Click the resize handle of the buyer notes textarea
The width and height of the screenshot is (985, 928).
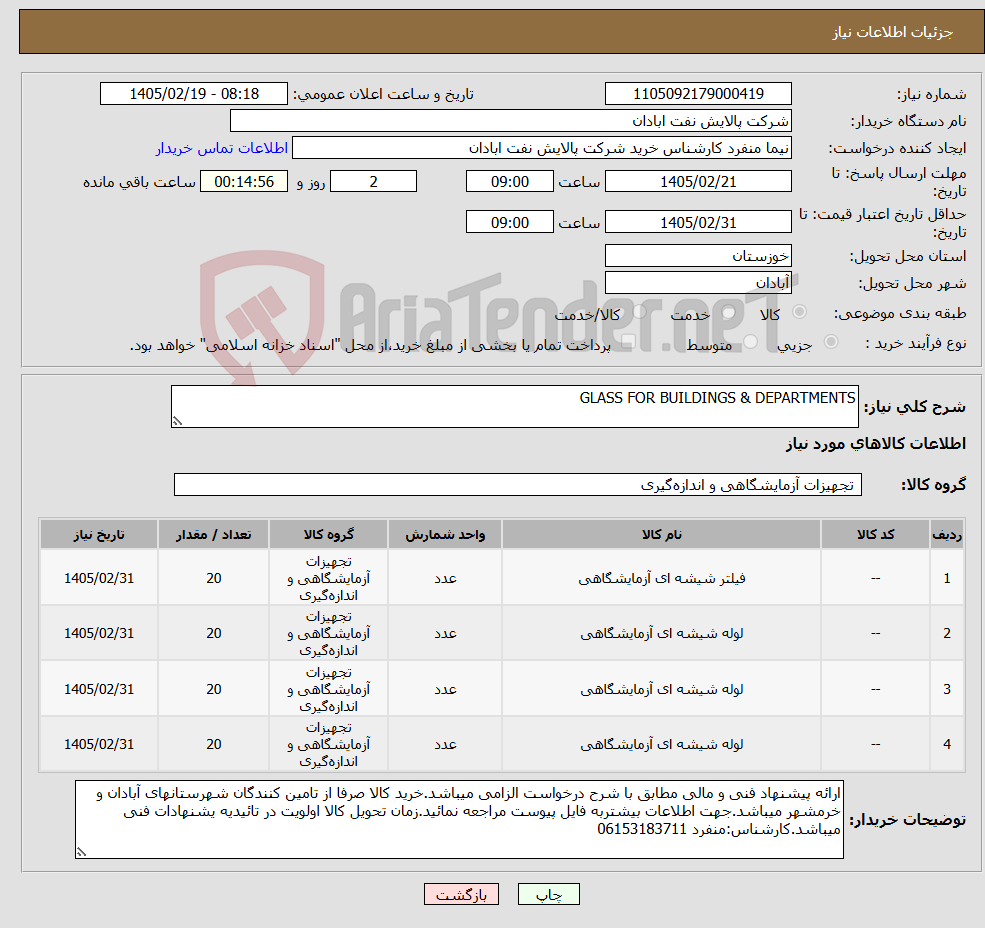coord(81,852)
